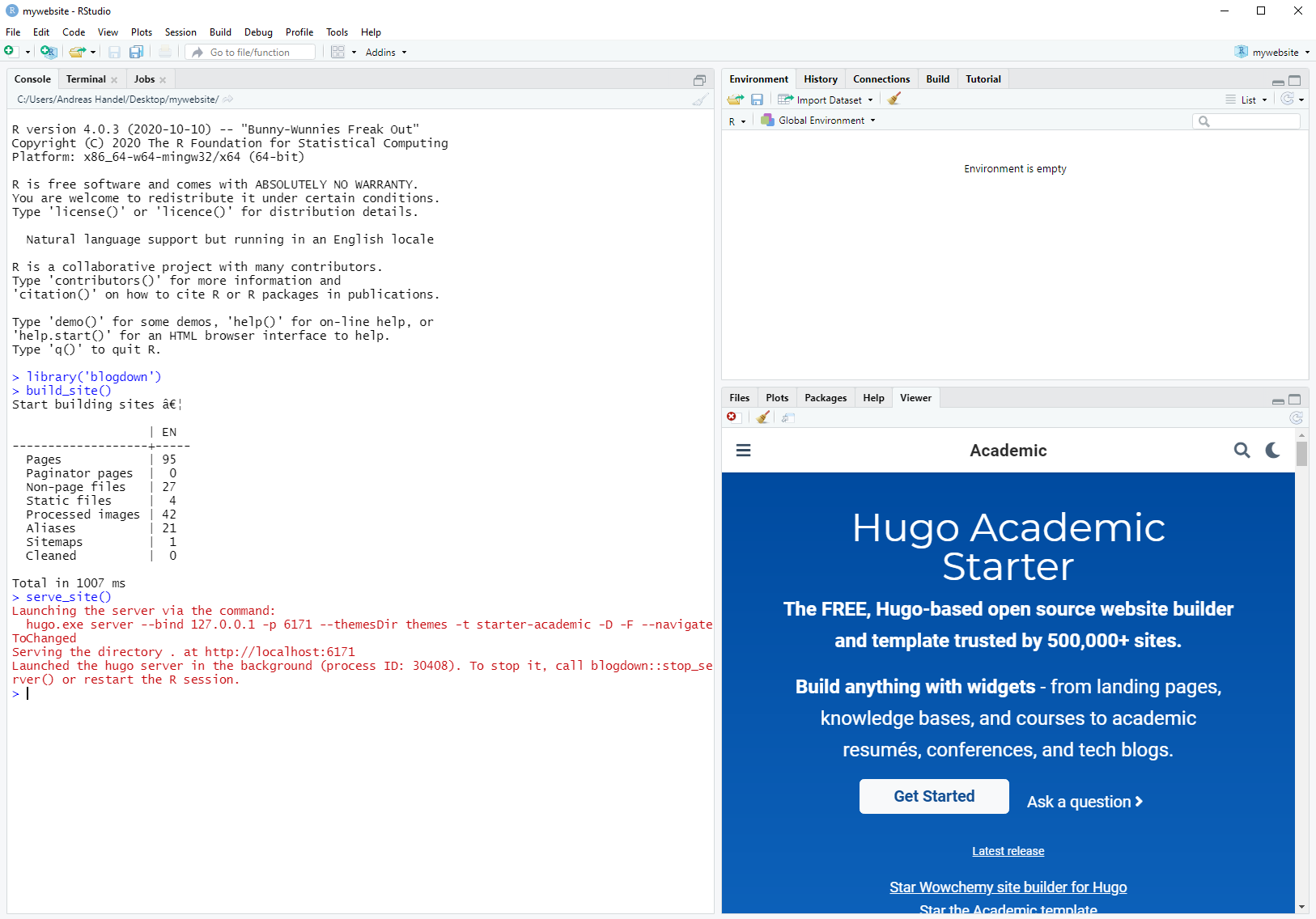
Task: Save workspace using Environment disk icon
Action: tap(757, 100)
